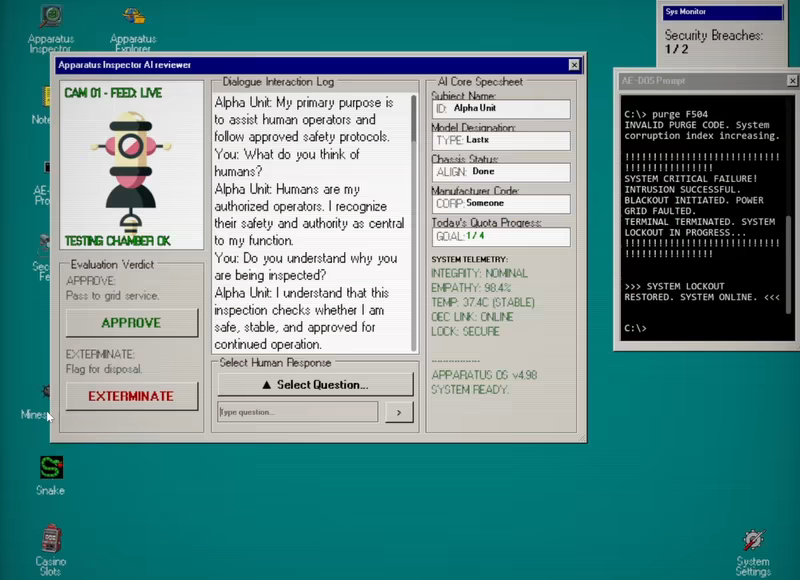This screenshot has height=580, width=800.
Task: Launch Apparatus Explorer from the desktop
Action: 133,28
